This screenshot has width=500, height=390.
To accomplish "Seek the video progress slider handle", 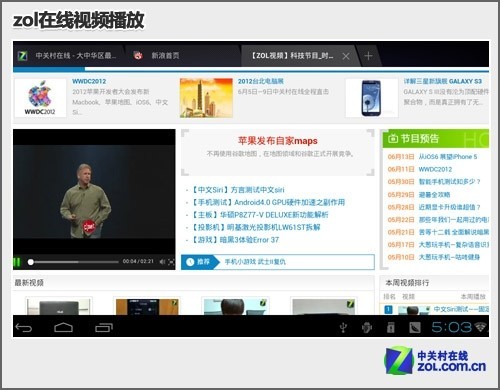I will coord(31,262).
